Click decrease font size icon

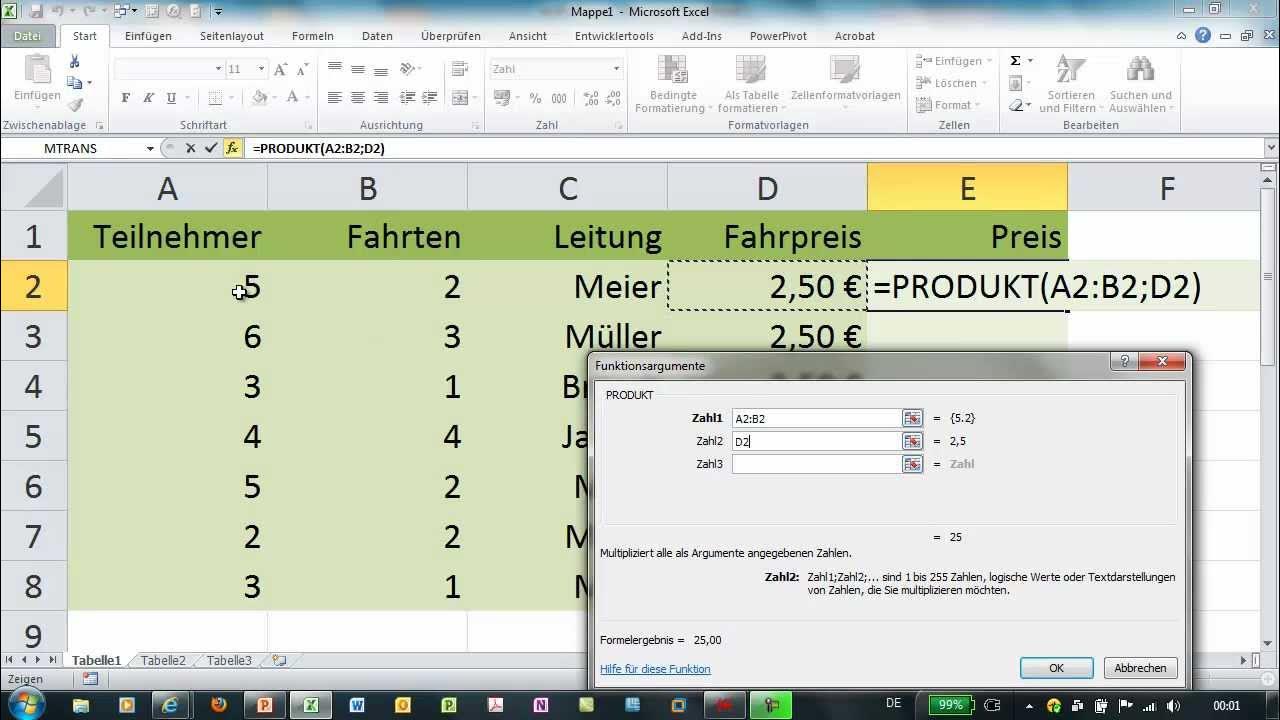pyautogui.click(x=301, y=69)
